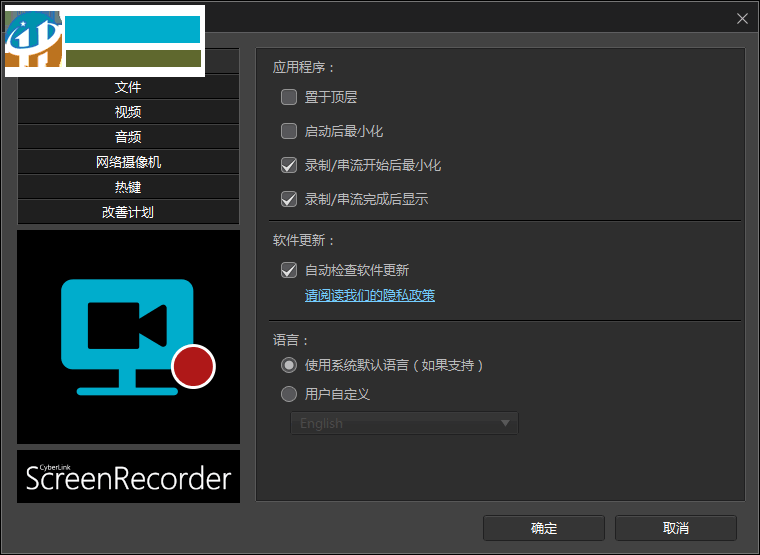Open the 网络摄像机 settings
This screenshot has height=555, width=760.
pyautogui.click(x=128, y=162)
